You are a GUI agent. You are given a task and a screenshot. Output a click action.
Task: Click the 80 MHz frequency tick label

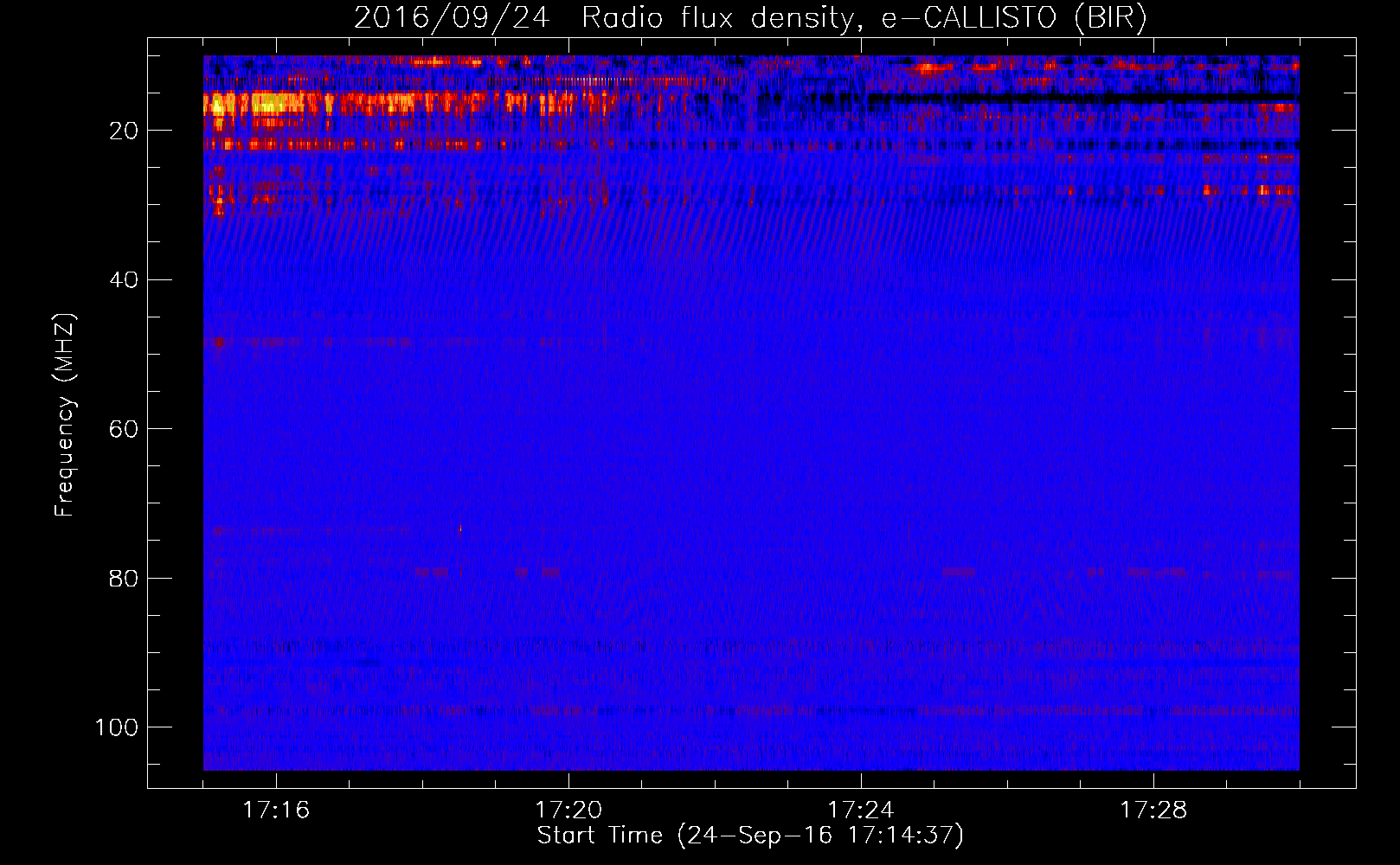coord(125,578)
